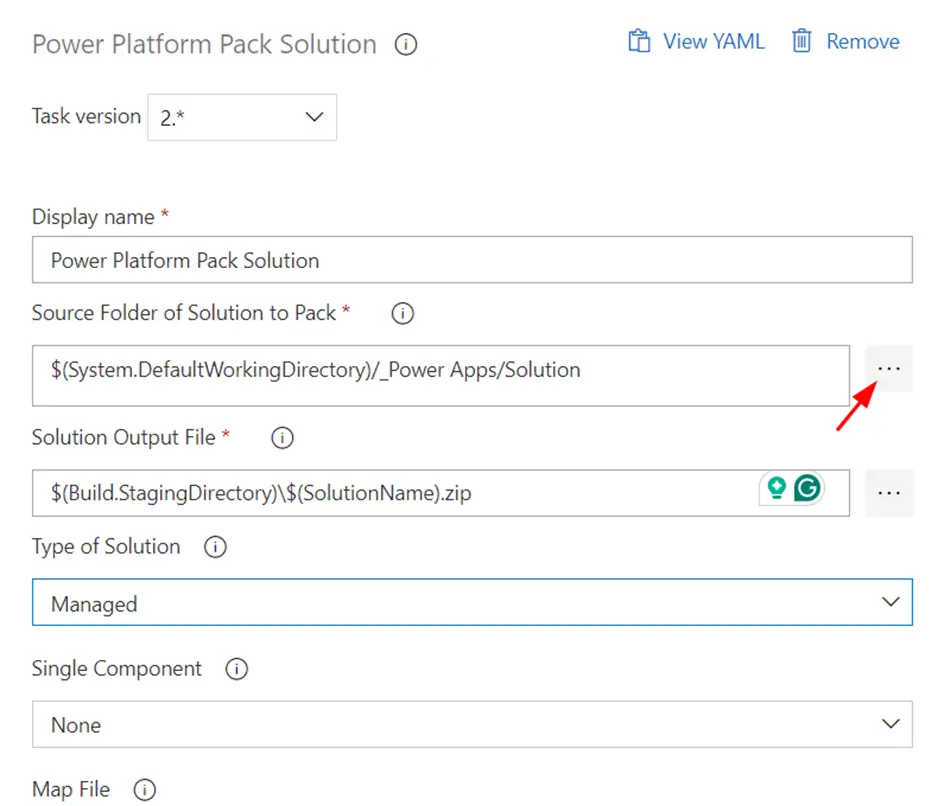Click the Remove link
This screenshot has height=806, width=938.
click(x=863, y=41)
